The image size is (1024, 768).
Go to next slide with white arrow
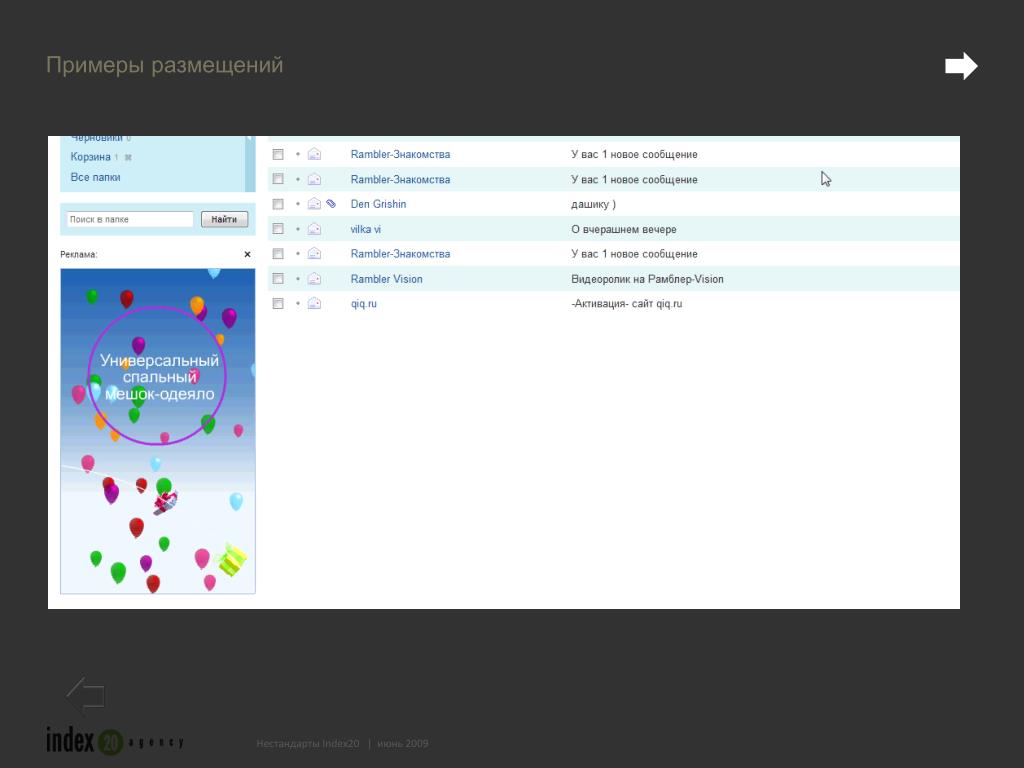(x=961, y=66)
